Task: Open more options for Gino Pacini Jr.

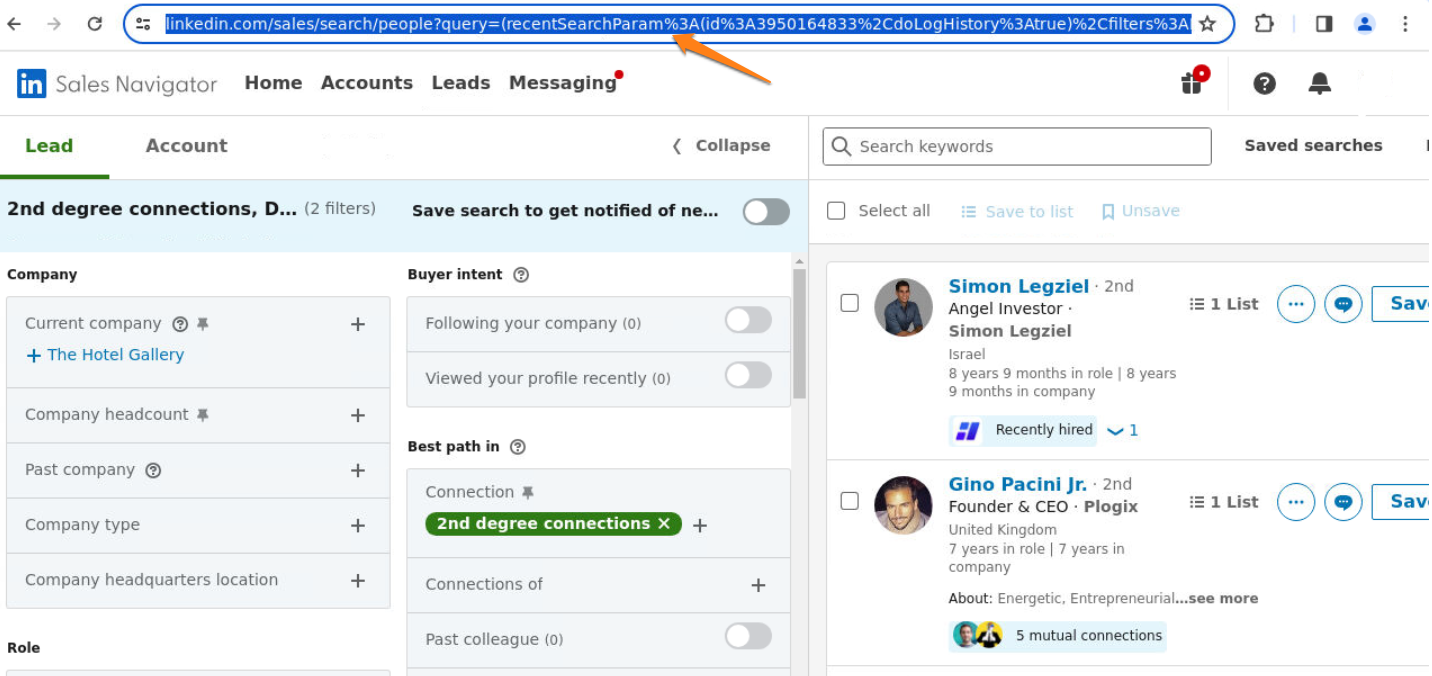Action: (1296, 502)
